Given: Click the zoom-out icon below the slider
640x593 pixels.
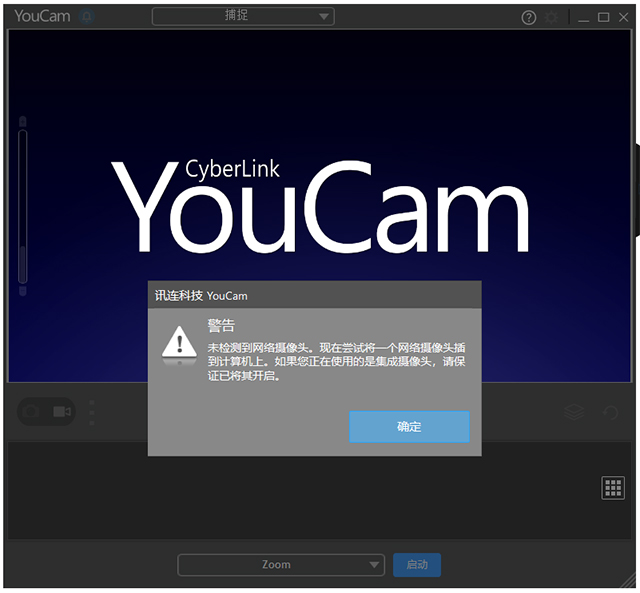Looking at the screenshot, I should coord(23,291).
